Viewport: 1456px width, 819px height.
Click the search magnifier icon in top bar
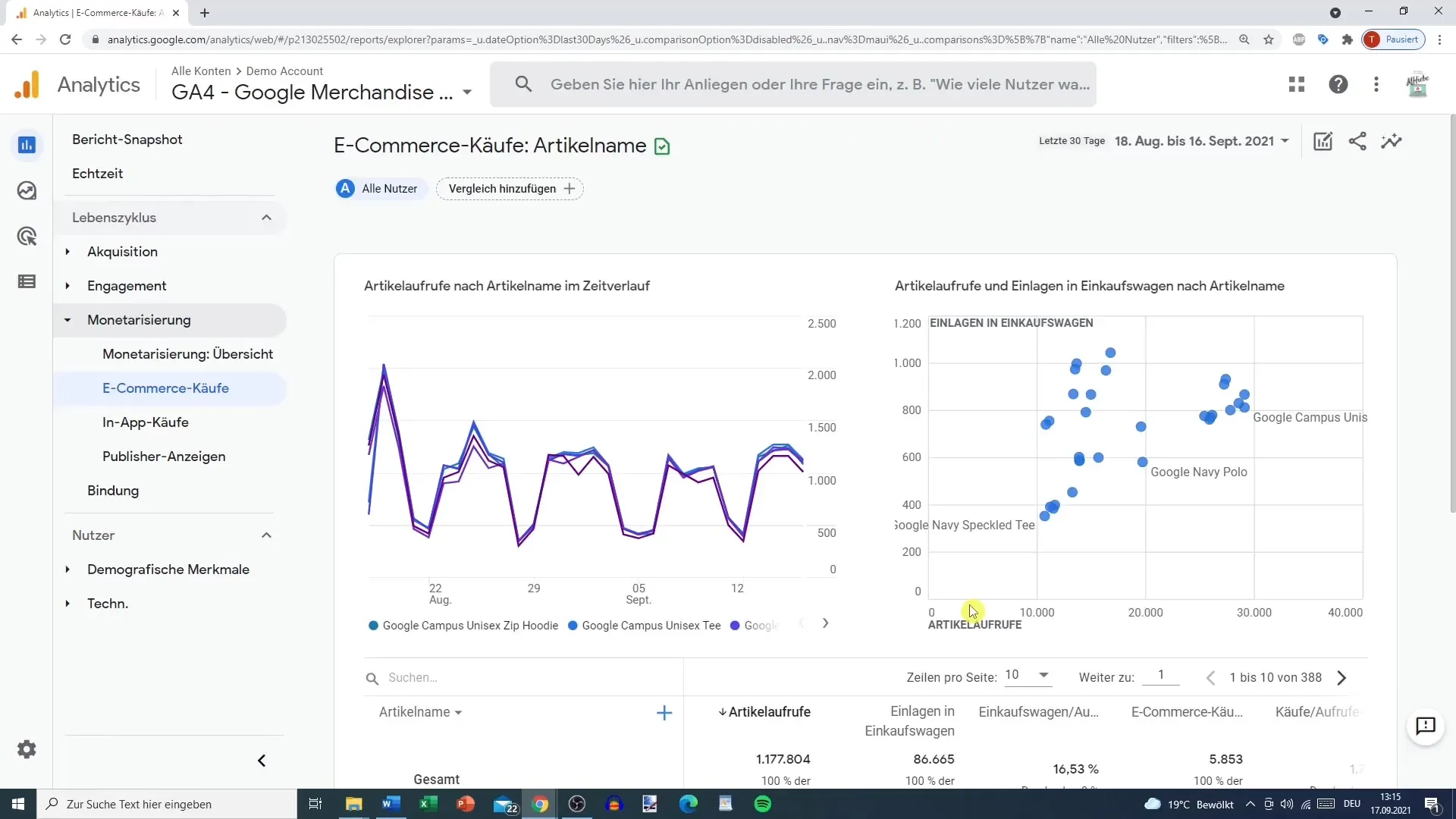(x=522, y=84)
